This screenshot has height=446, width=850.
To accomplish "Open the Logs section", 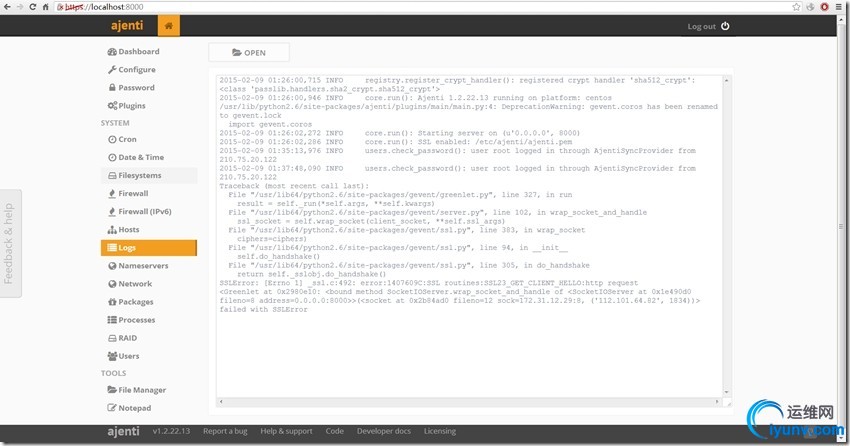I will (149, 248).
